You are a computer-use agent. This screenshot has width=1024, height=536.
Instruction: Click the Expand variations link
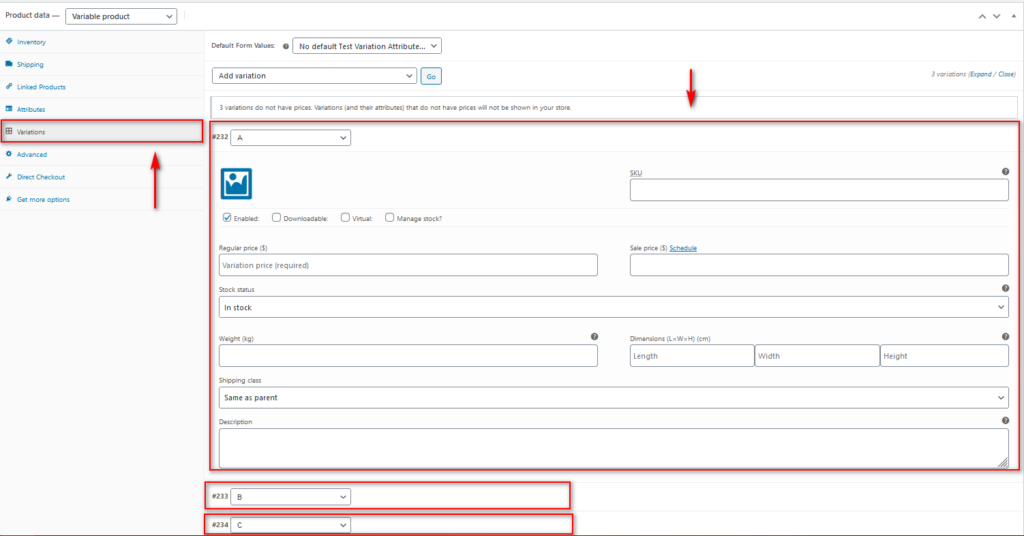(x=980, y=74)
